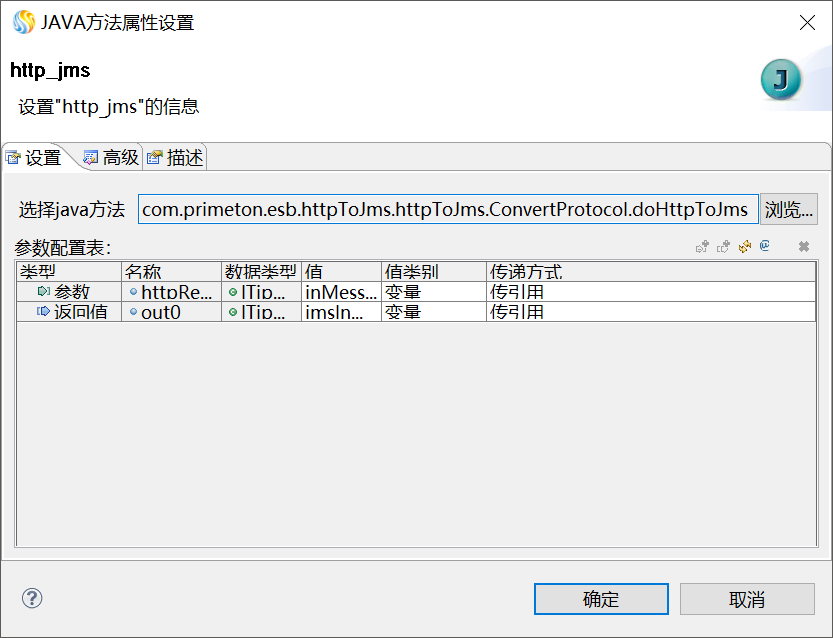Image resolution: width=833 pixels, height=638 pixels.
Task: Click the inMess... value cell
Action: (x=341, y=292)
